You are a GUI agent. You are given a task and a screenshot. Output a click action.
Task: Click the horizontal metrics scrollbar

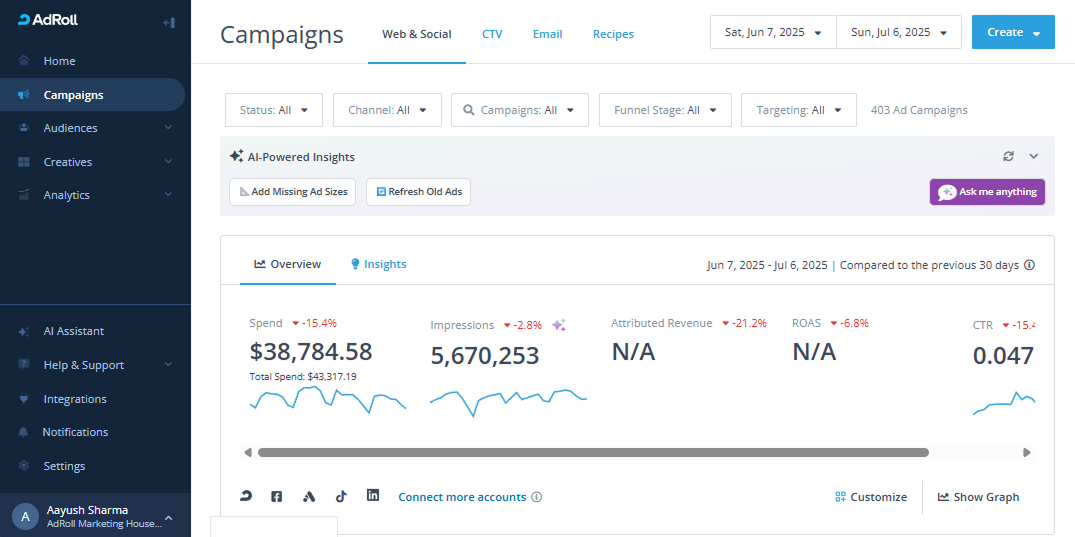[x=593, y=452]
